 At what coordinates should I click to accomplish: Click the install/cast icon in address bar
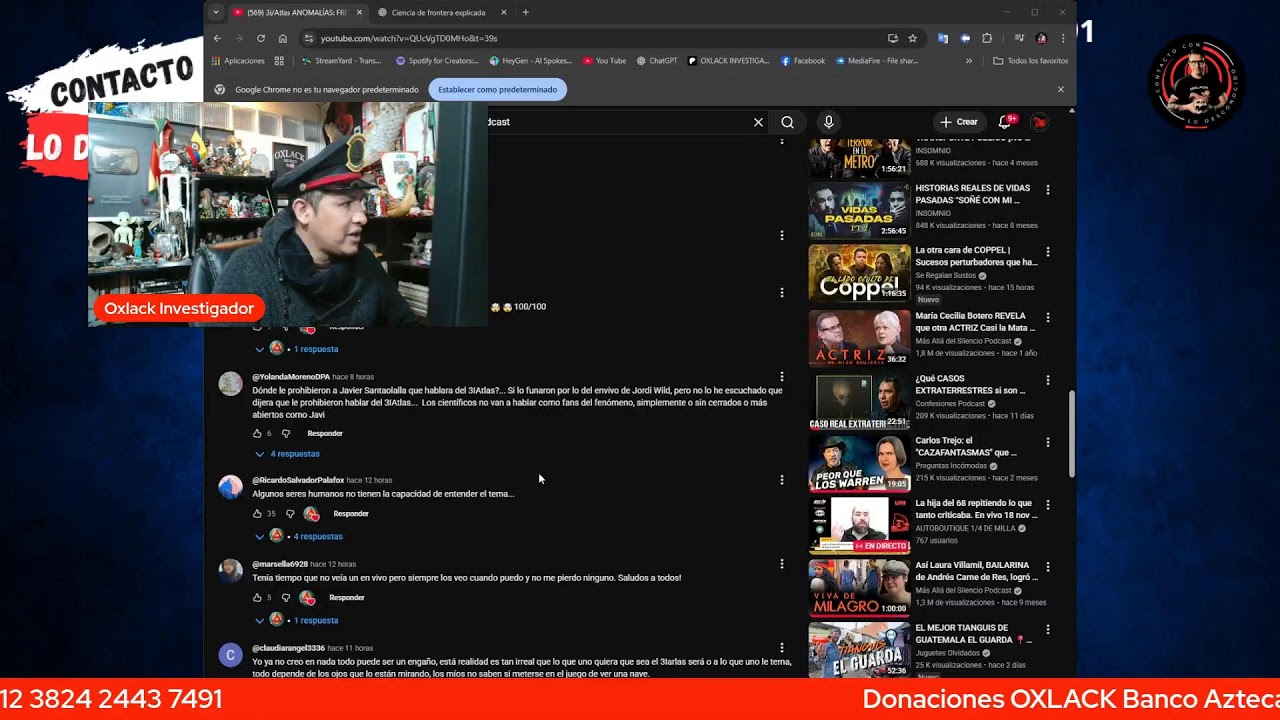893,38
